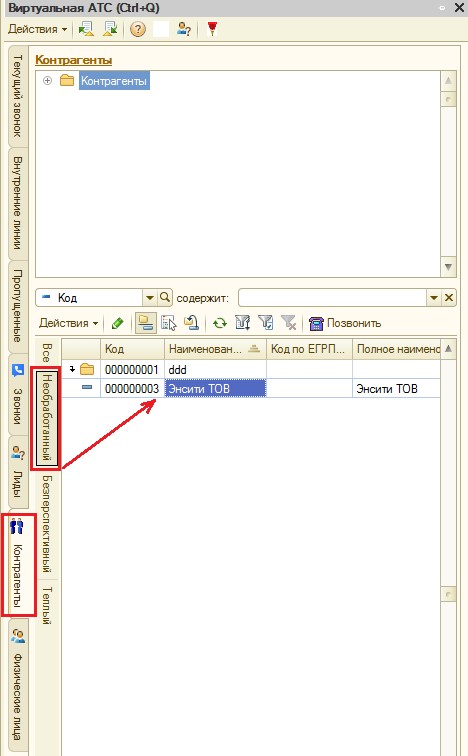Clear the search field with the X button
468x756 pixels.
click(x=449, y=298)
